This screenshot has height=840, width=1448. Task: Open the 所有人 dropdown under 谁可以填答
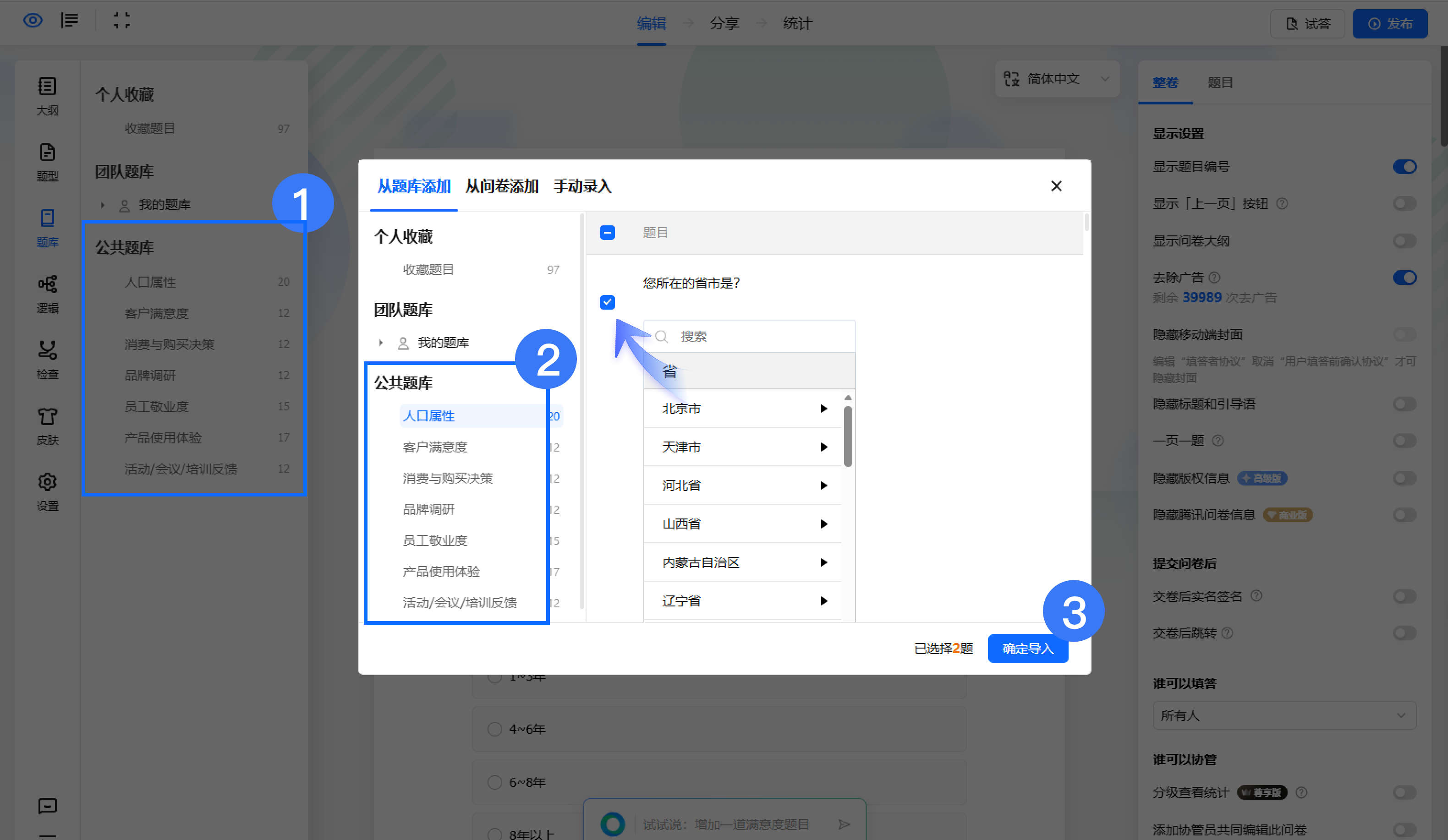[1283, 715]
